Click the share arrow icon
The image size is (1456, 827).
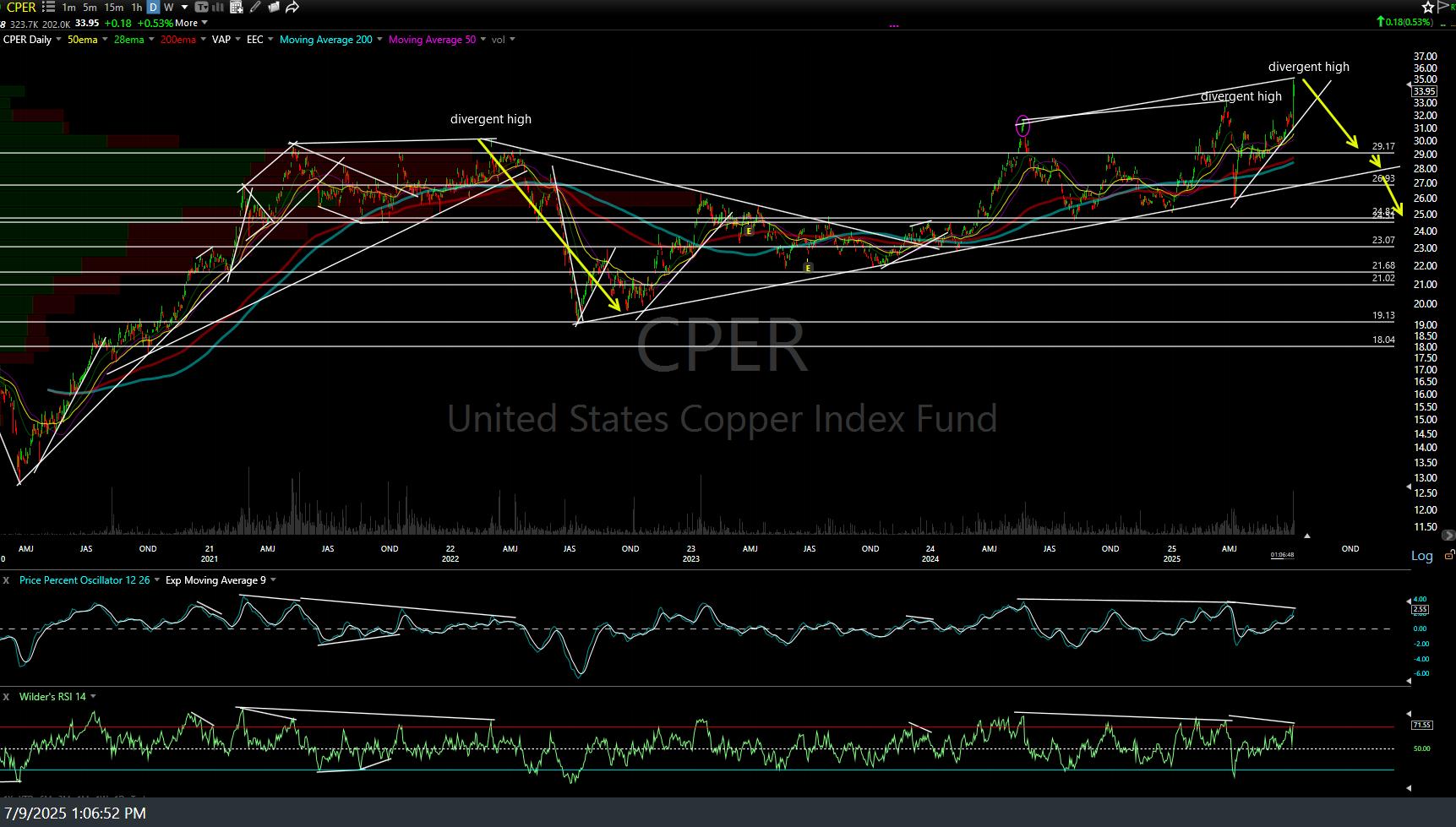click(x=292, y=8)
